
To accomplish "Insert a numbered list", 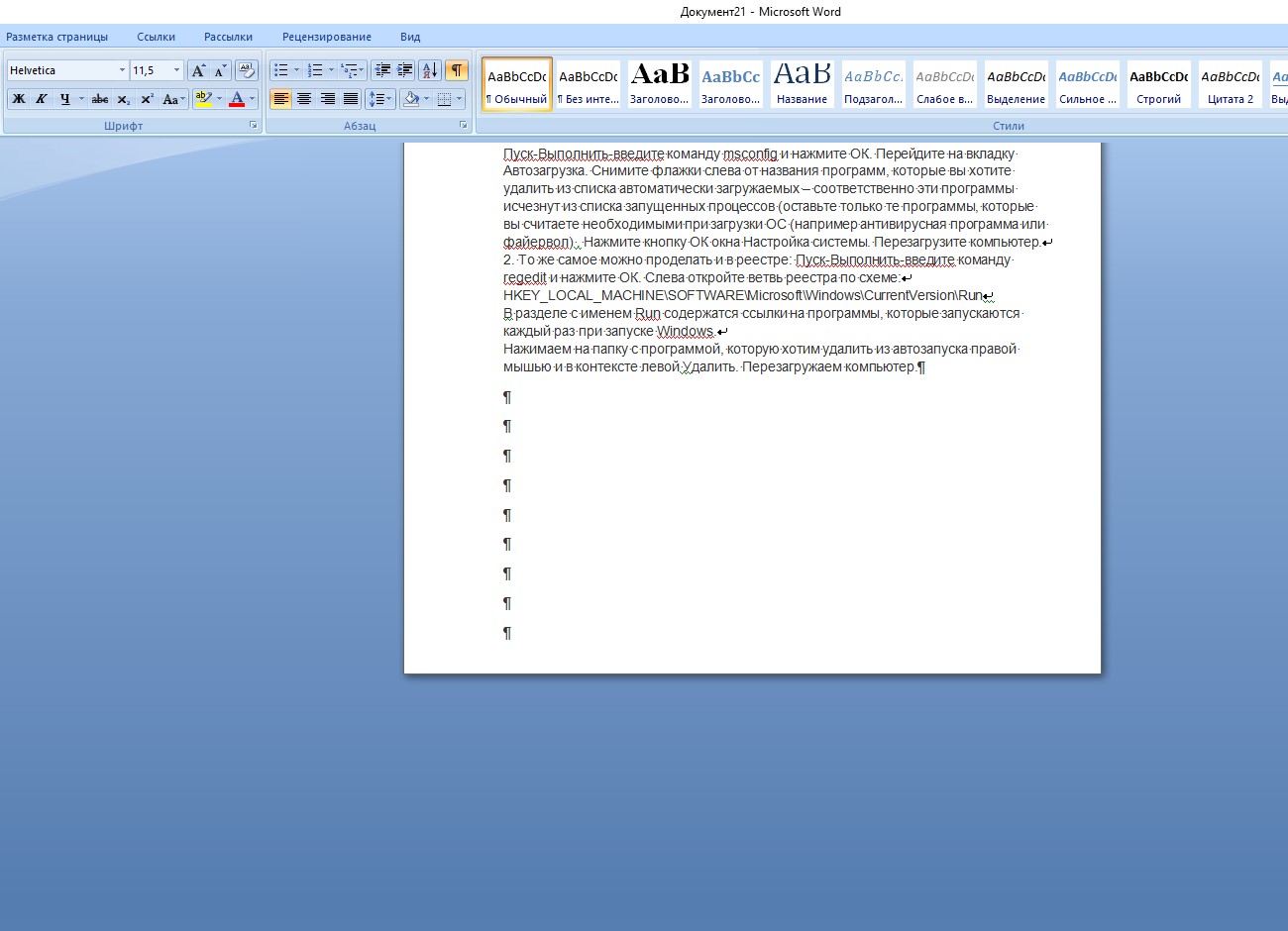I will click(315, 70).
